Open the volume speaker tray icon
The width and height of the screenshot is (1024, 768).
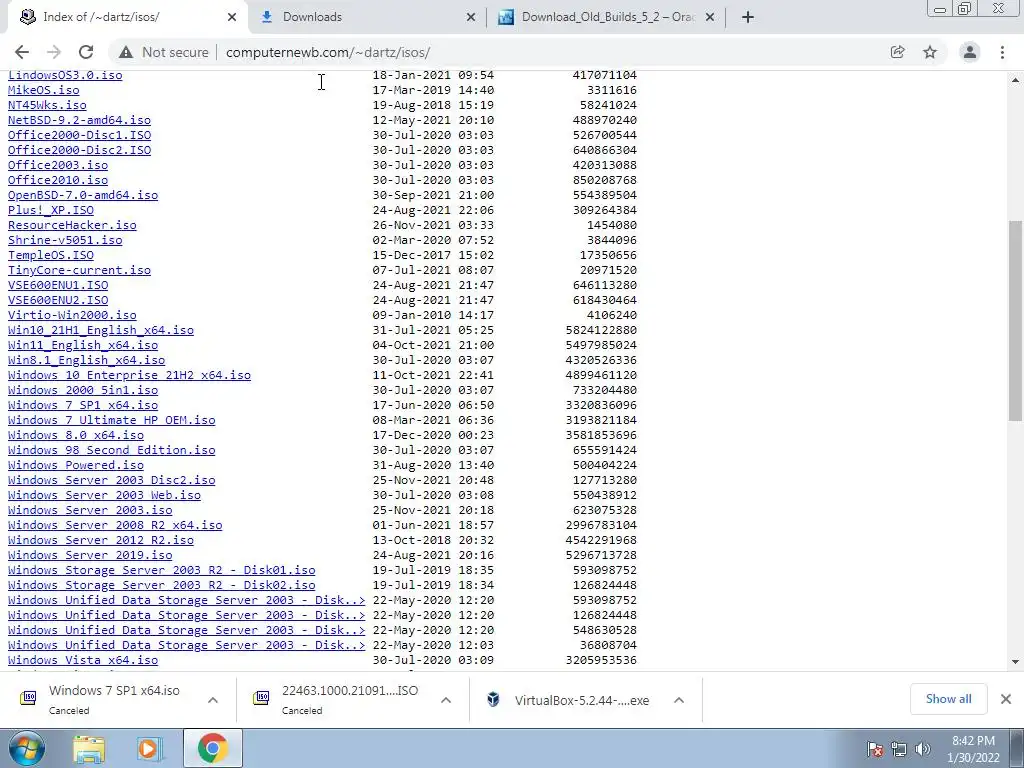point(923,749)
